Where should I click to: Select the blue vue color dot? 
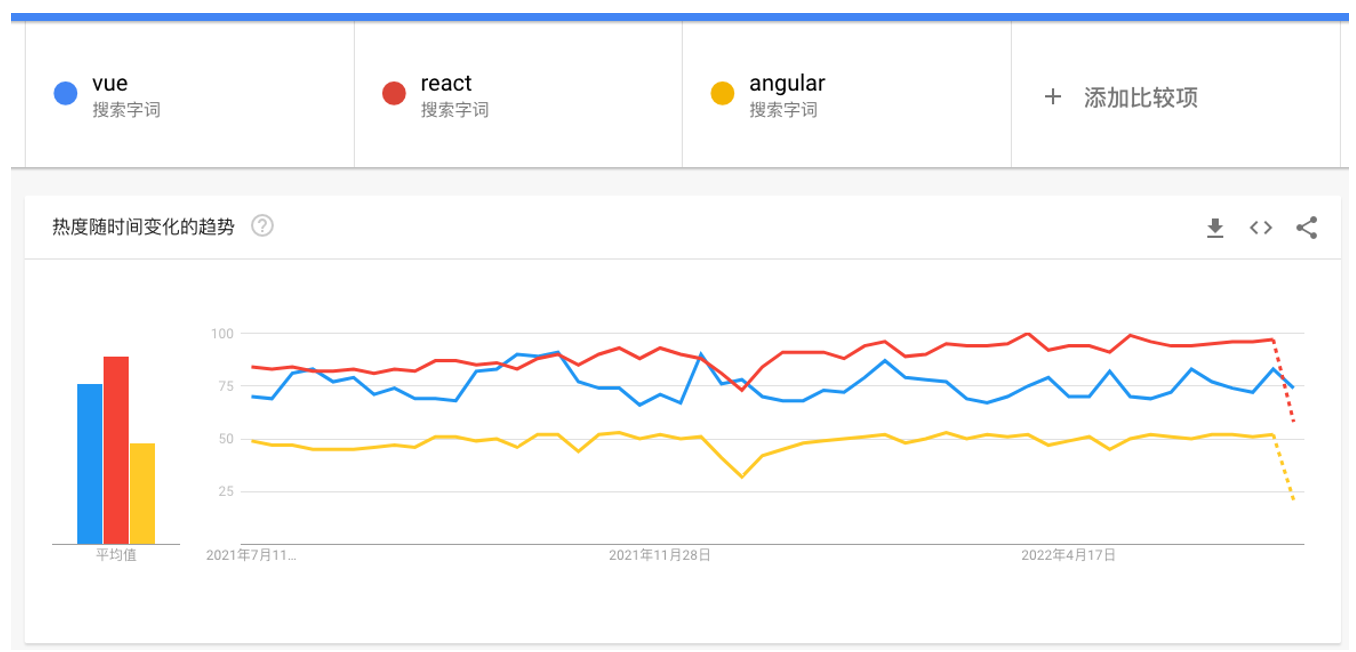click(x=66, y=93)
